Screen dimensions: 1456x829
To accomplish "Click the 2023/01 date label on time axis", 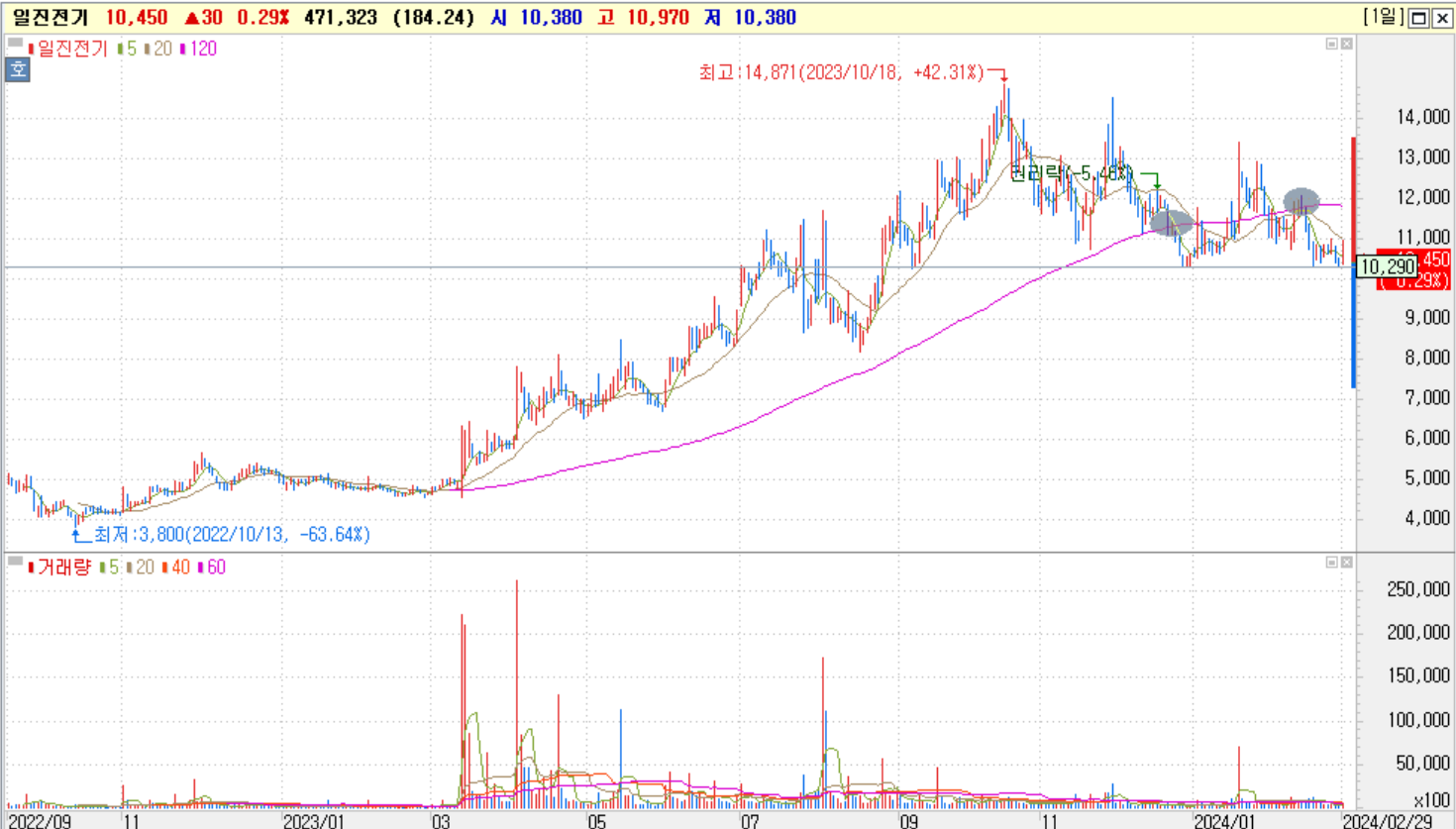I will (x=313, y=821).
